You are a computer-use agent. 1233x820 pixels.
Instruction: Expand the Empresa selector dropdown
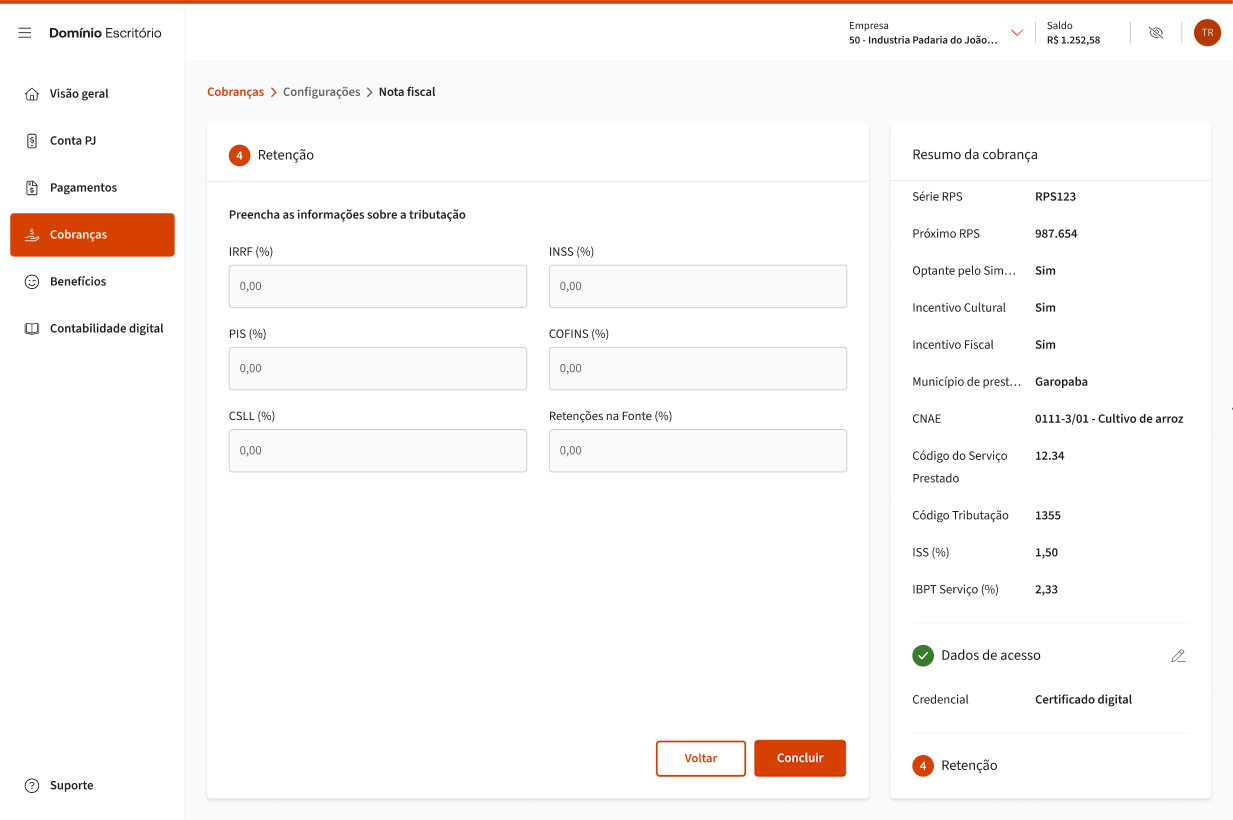pyautogui.click(x=1017, y=33)
